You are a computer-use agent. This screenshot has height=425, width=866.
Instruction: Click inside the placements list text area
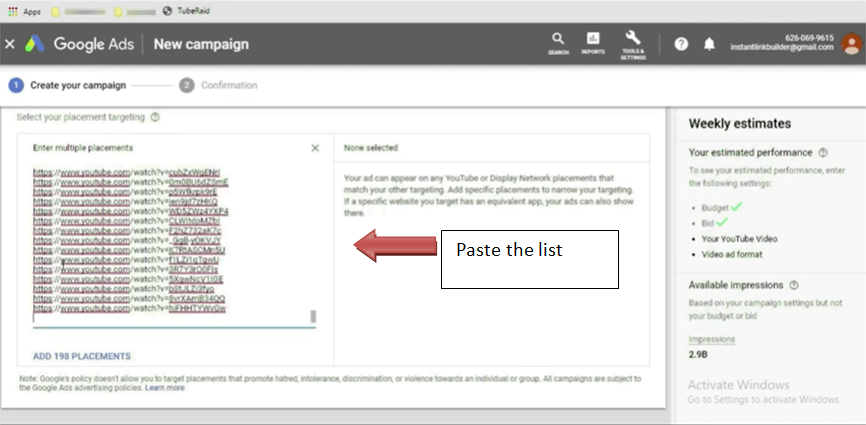tap(174, 246)
